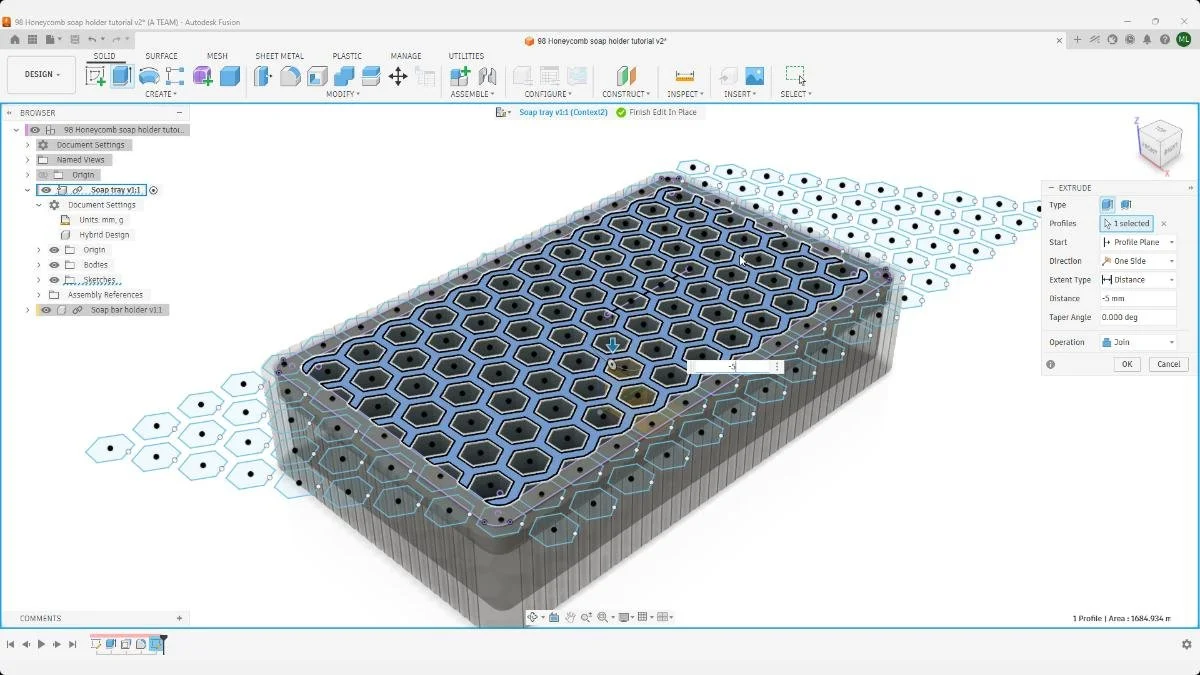The width and height of the screenshot is (1200, 675).
Task: Expand the Bodies folder
Action: [39, 265]
